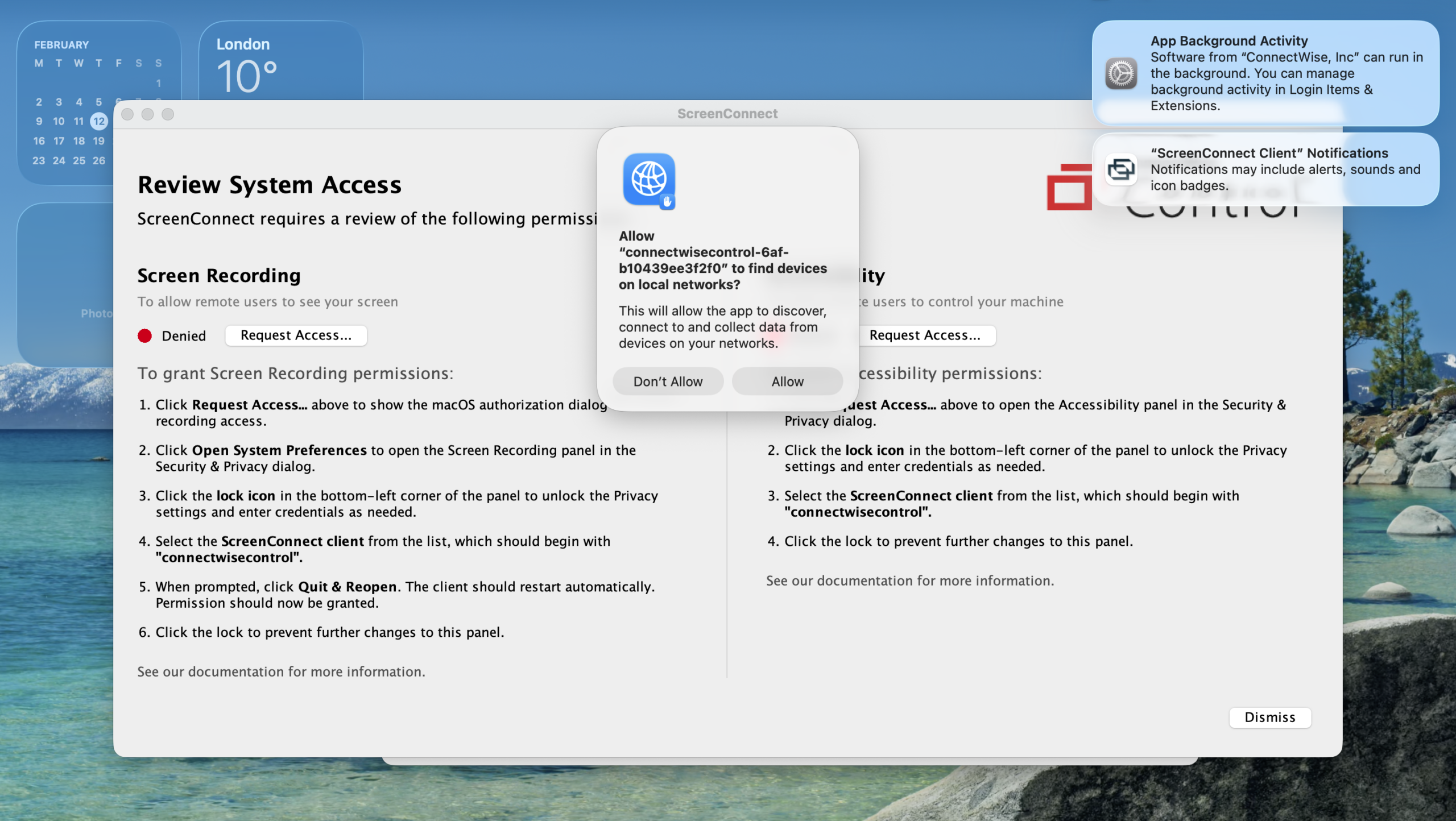Viewport: 1456px width, 821px height.
Task: Click the window close button
Action: (x=128, y=114)
